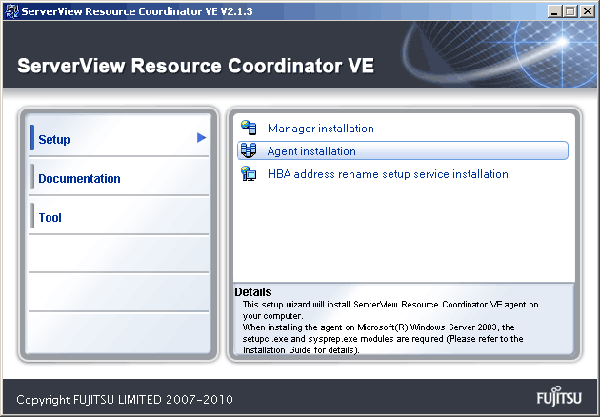This screenshot has height=417, width=600.
Task: Click the blue arrow next to Setup
Action: (x=201, y=138)
